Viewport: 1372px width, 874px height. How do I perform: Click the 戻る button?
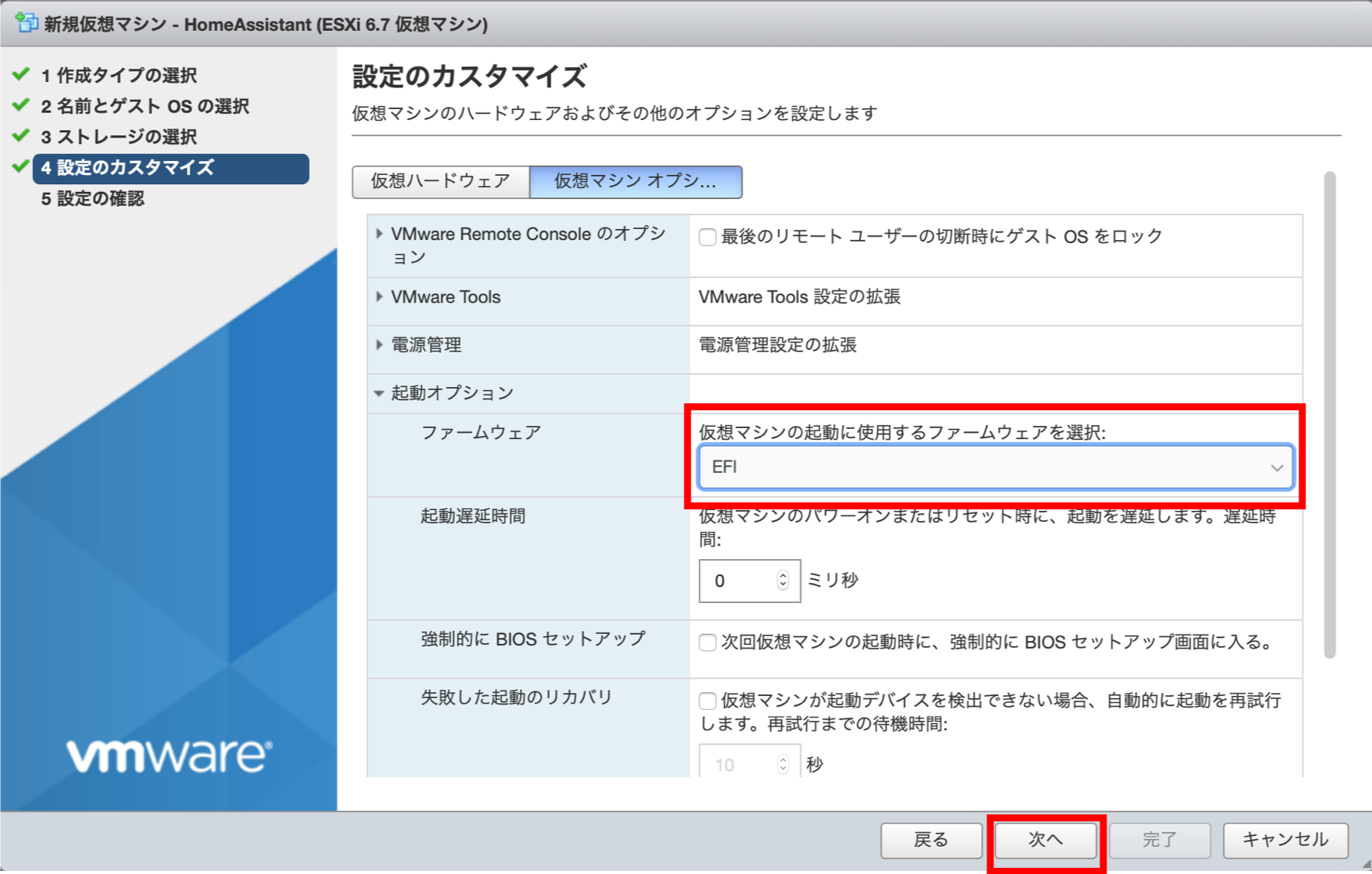(931, 840)
